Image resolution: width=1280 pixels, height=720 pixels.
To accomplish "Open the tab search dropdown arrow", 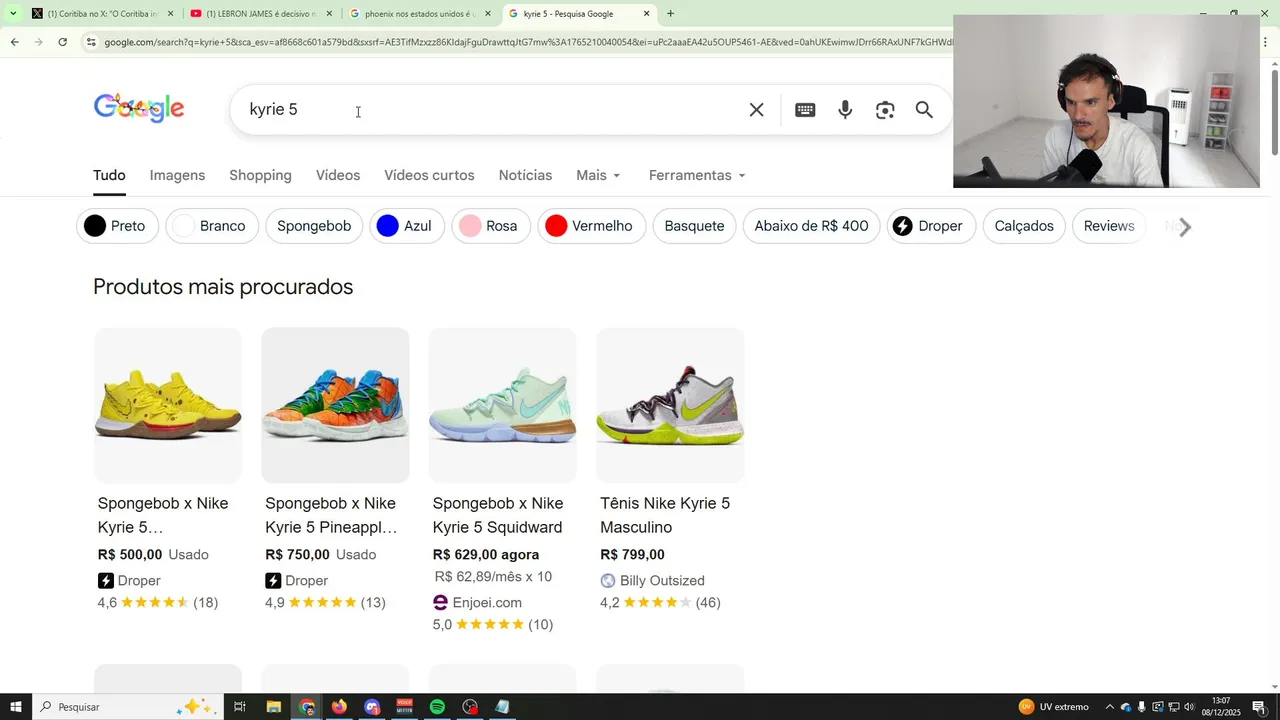I will (x=12, y=14).
